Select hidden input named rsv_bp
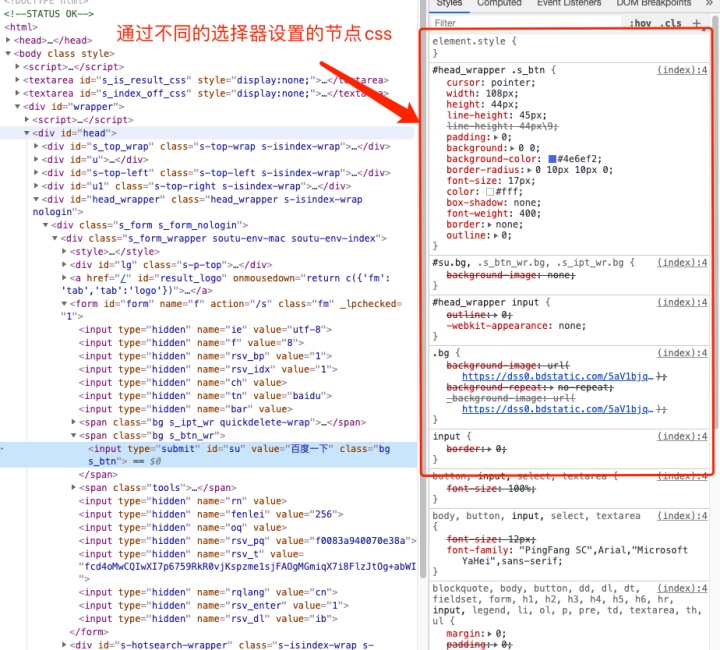This screenshot has width=720, height=650. (x=205, y=356)
